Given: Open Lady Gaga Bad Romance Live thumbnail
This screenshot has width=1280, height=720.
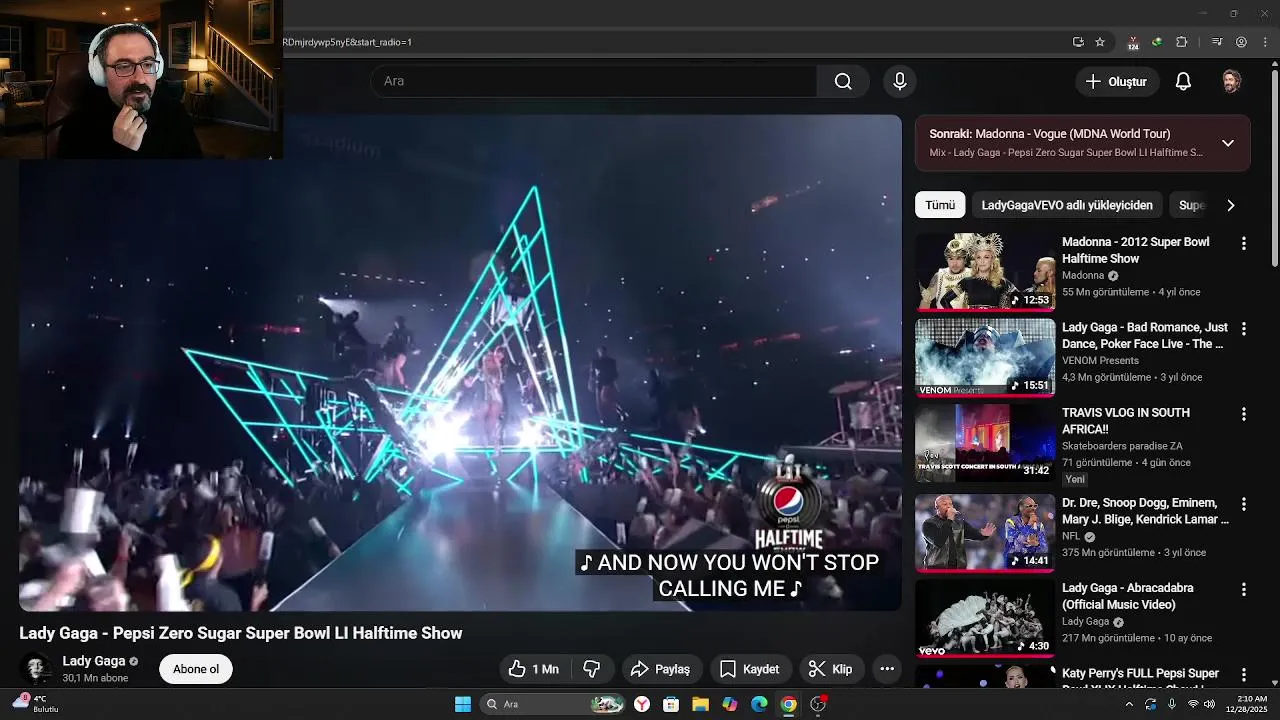Looking at the screenshot, I should click(x=985, y=357).
